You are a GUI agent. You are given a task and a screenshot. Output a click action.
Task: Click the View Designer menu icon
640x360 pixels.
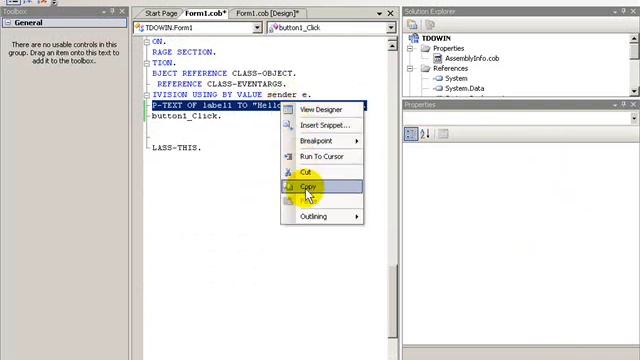[288, 109]
